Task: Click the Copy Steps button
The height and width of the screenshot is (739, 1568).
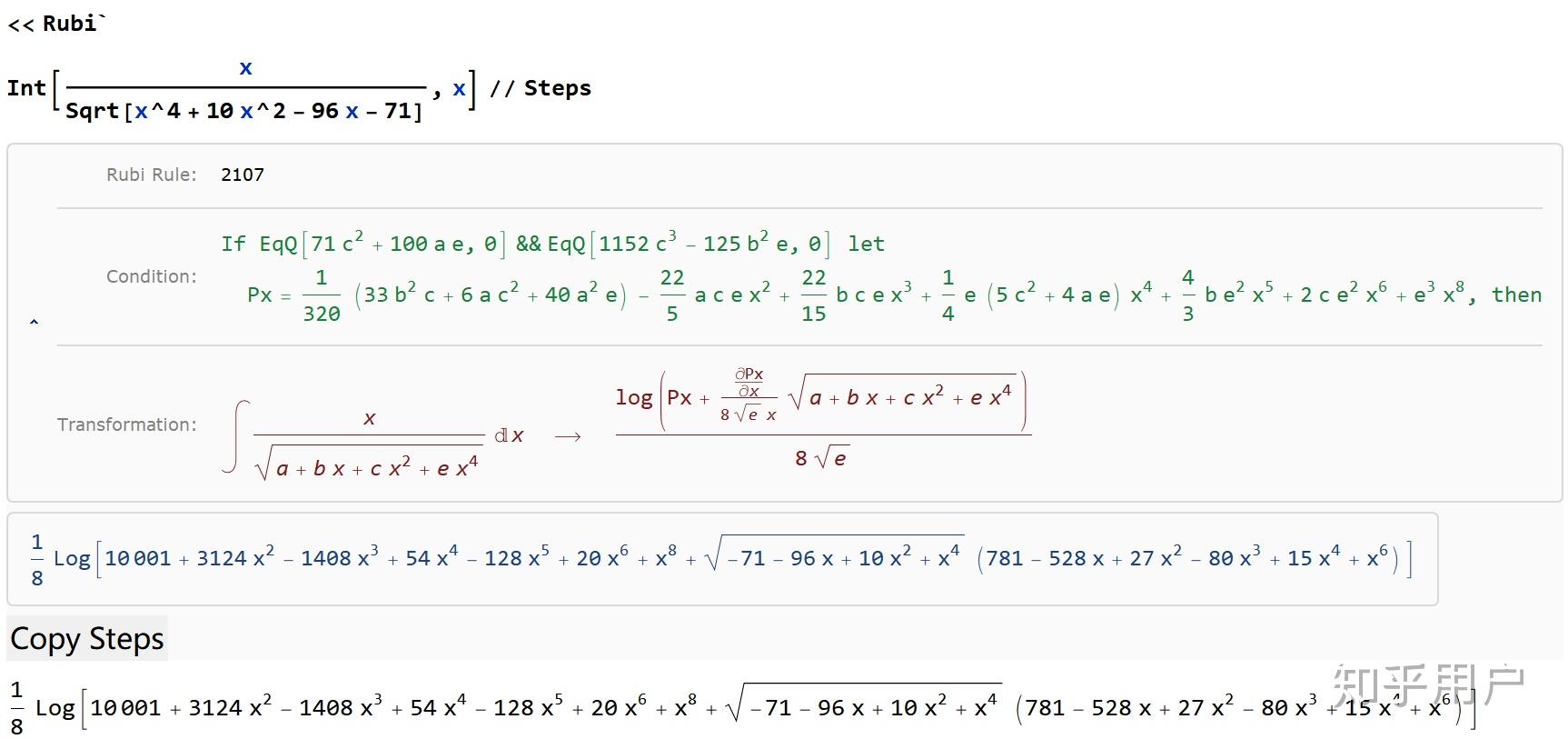Action: click(x=87, y=639)
